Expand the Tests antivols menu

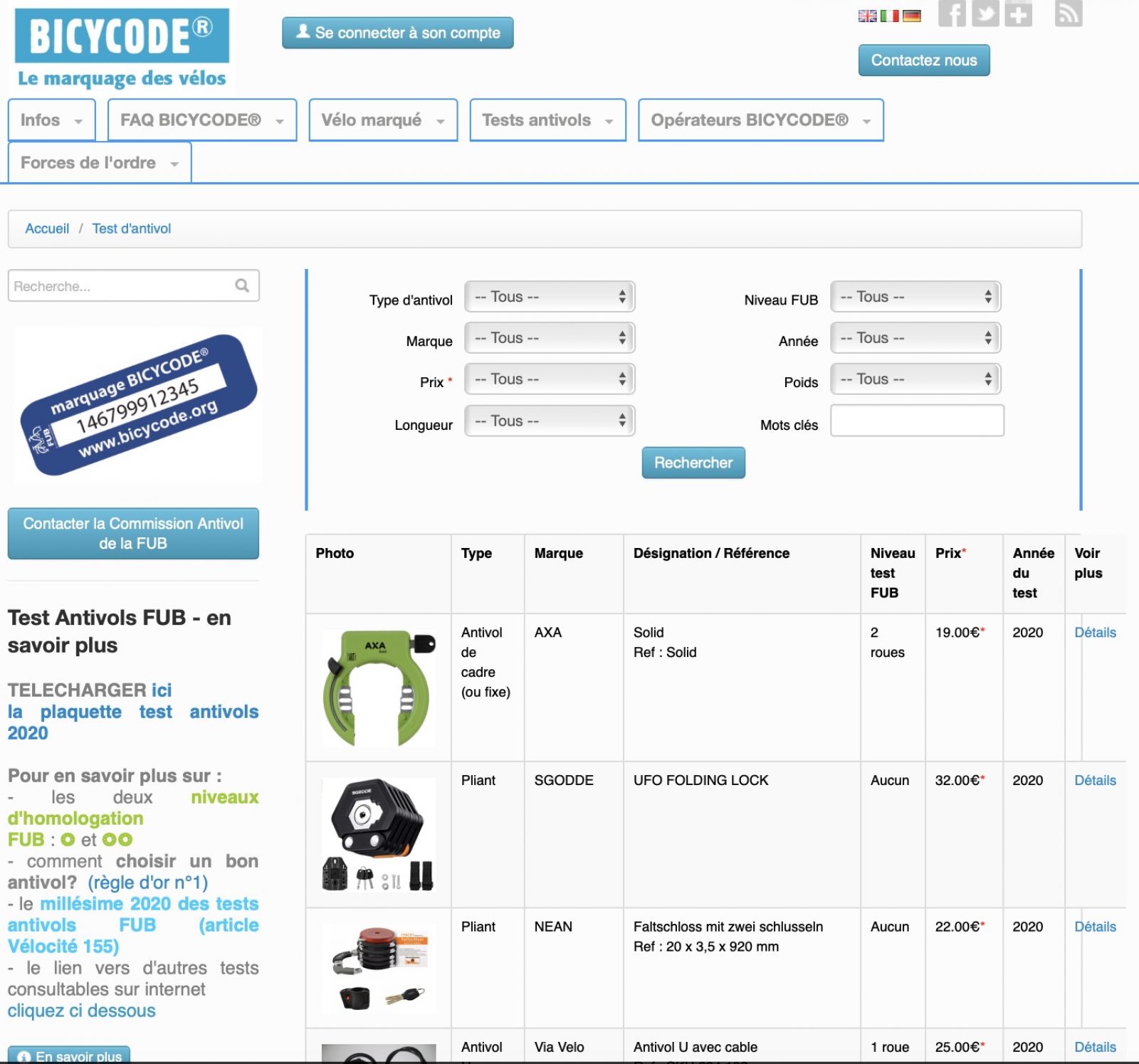click(x=547, y=120)
